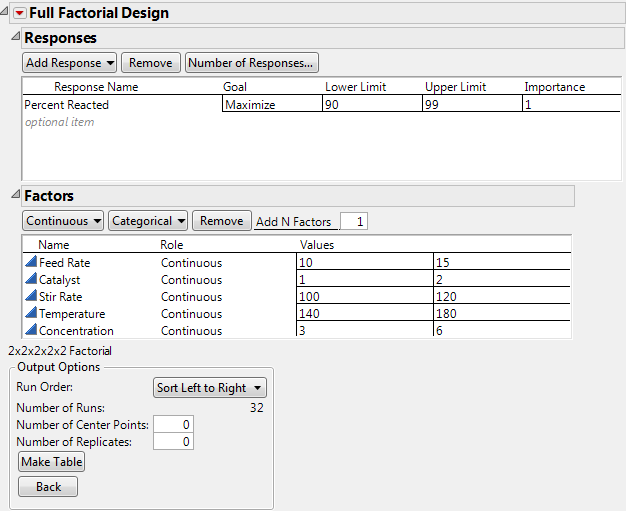Screen dimensions: 626x511
Task: Open the Categorical factor dropdown
Action: pos(148,221)
